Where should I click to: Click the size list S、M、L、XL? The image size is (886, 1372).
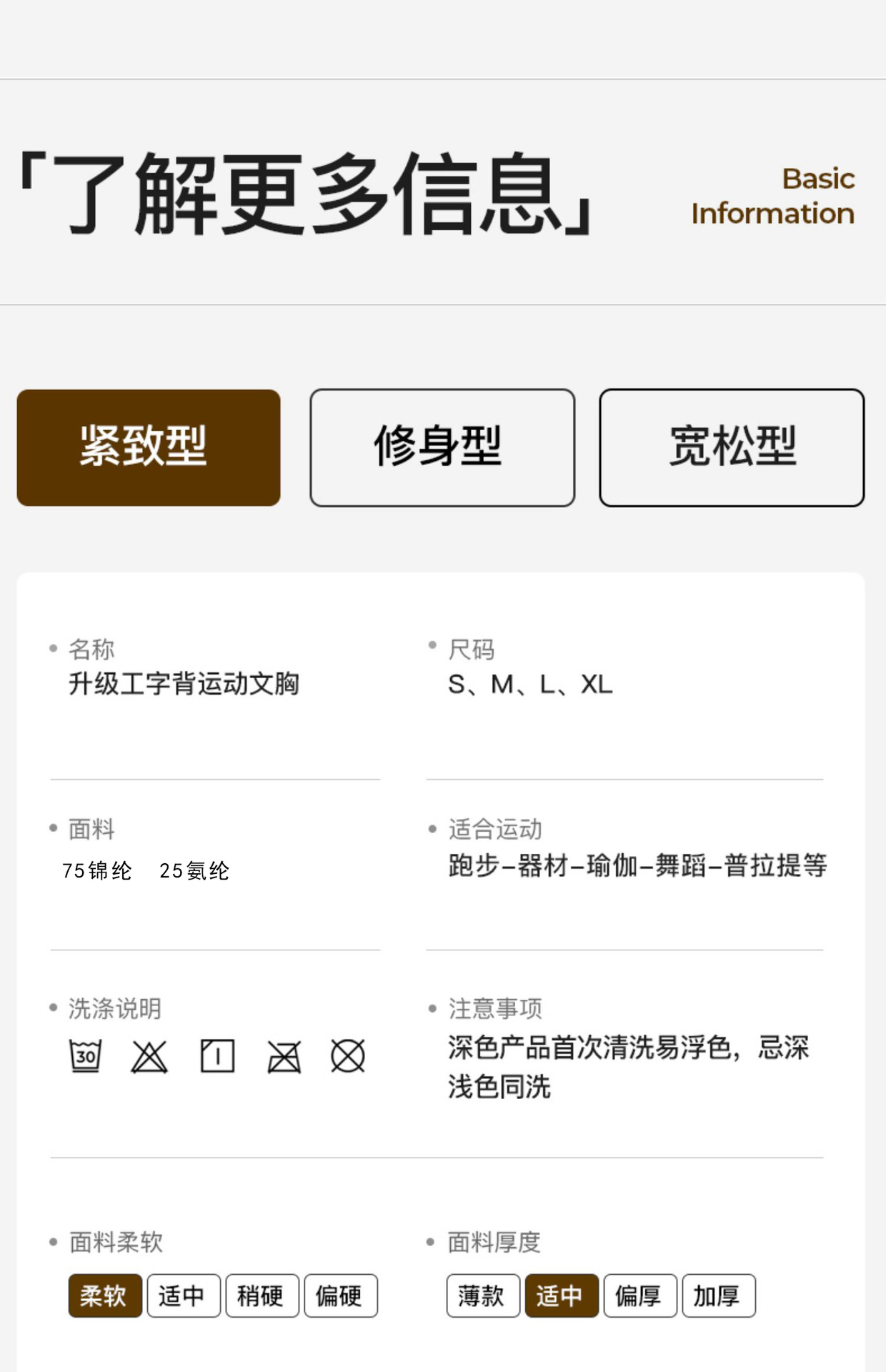pos(530,685)
